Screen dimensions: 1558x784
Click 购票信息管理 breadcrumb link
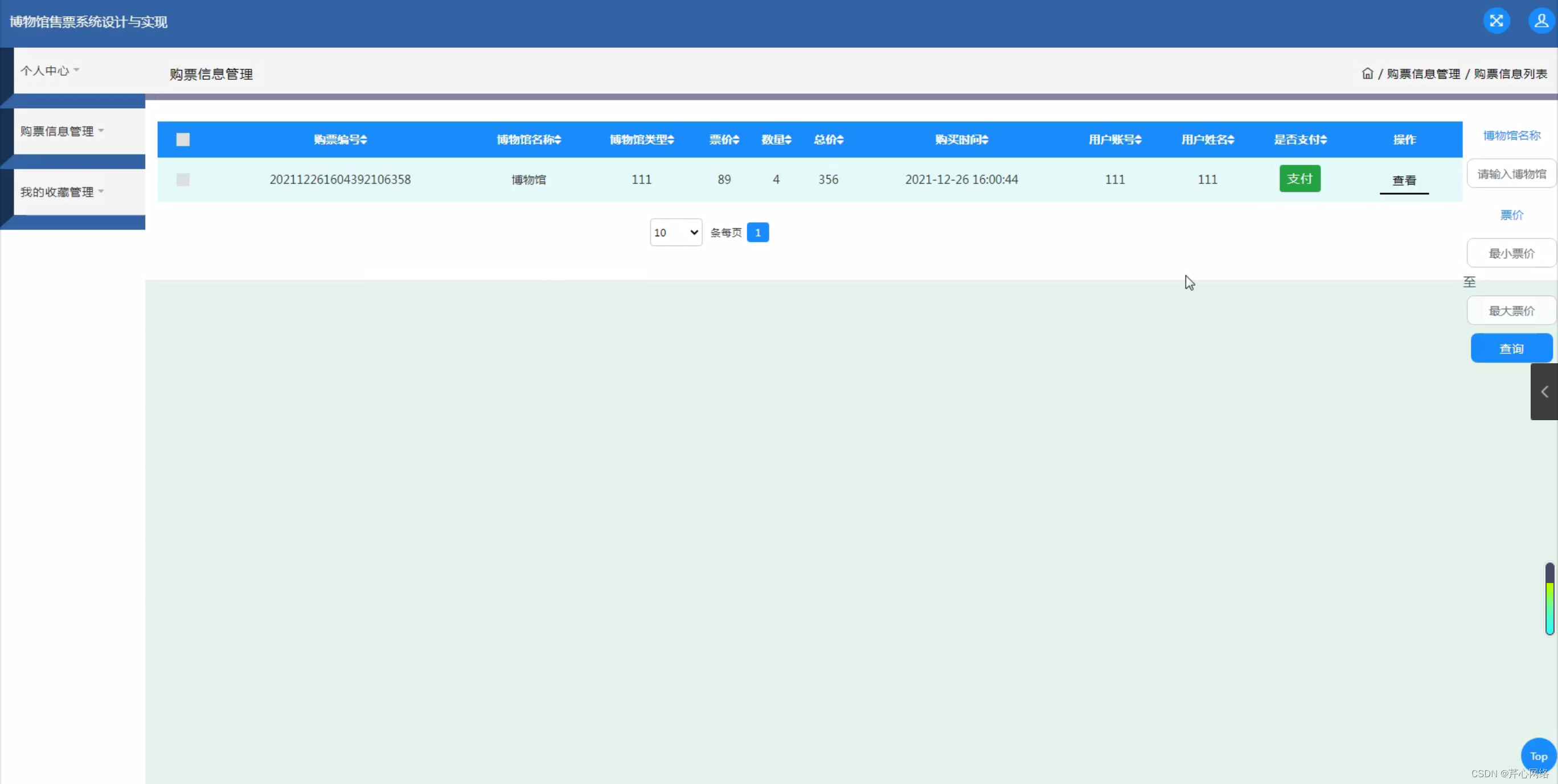click(x=1423, y=74)
